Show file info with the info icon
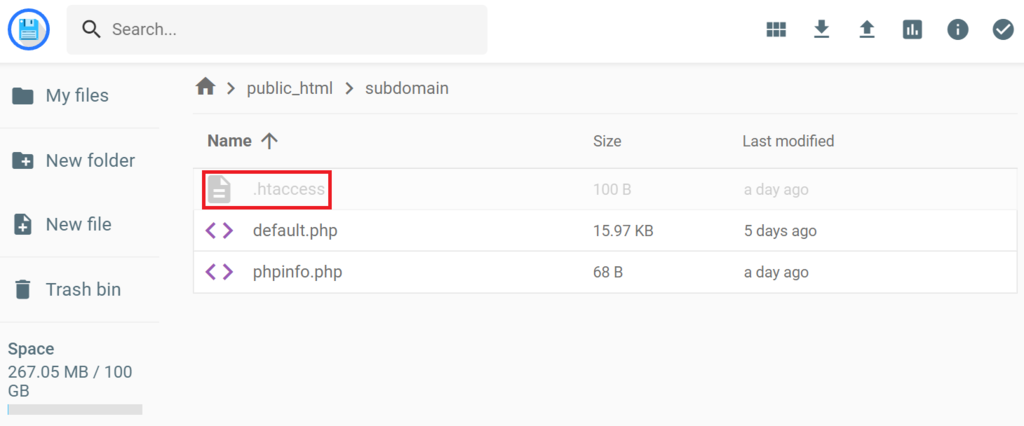Image resolution: width=1024 pixels, height=426 pixels. 957,29
